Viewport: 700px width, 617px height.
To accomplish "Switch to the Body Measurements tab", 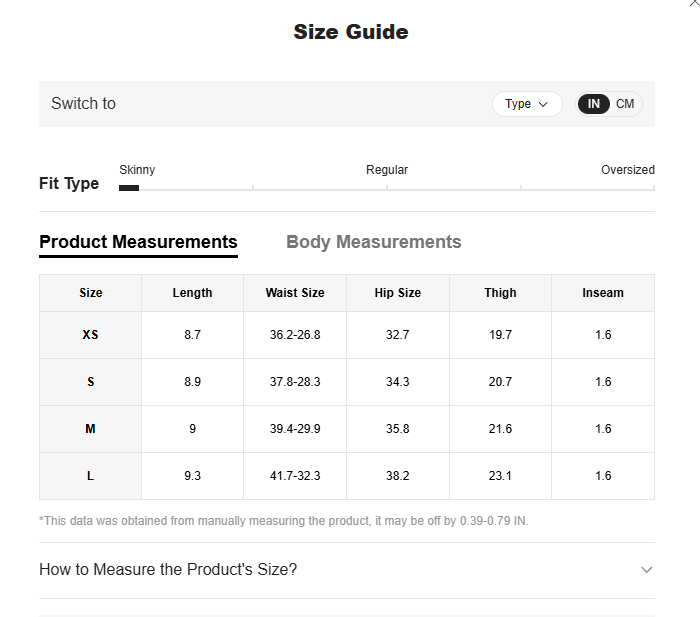I will tap(373, 242).
